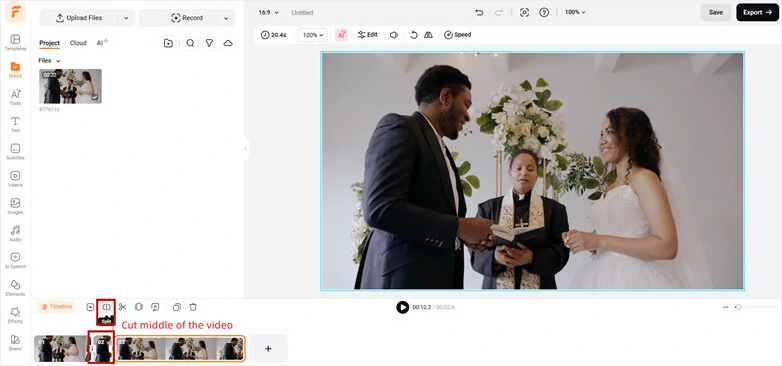This screenshot has height=366, width=782.
Task: Open the Audio sidebar panel
Action: point(15,233)
